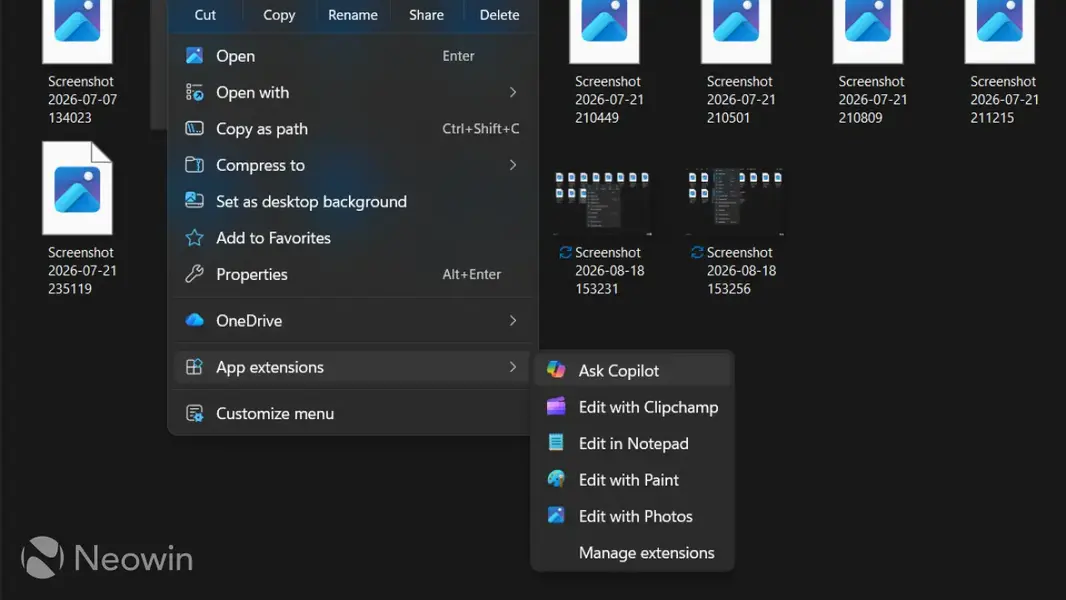Viewport: 1066px width, 600px height.
Task: Expand the Open with submenu arrow
Action: pos(513,92)
